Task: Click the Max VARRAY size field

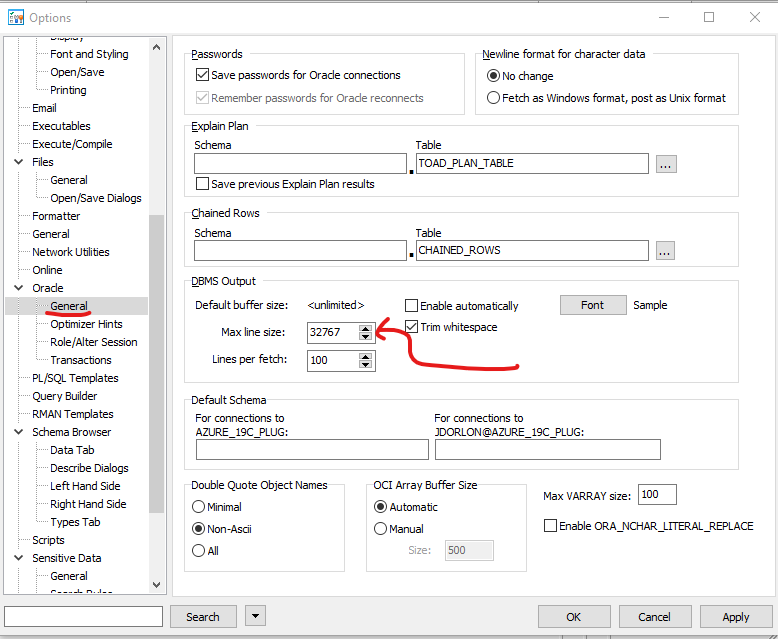Action: 657,495
